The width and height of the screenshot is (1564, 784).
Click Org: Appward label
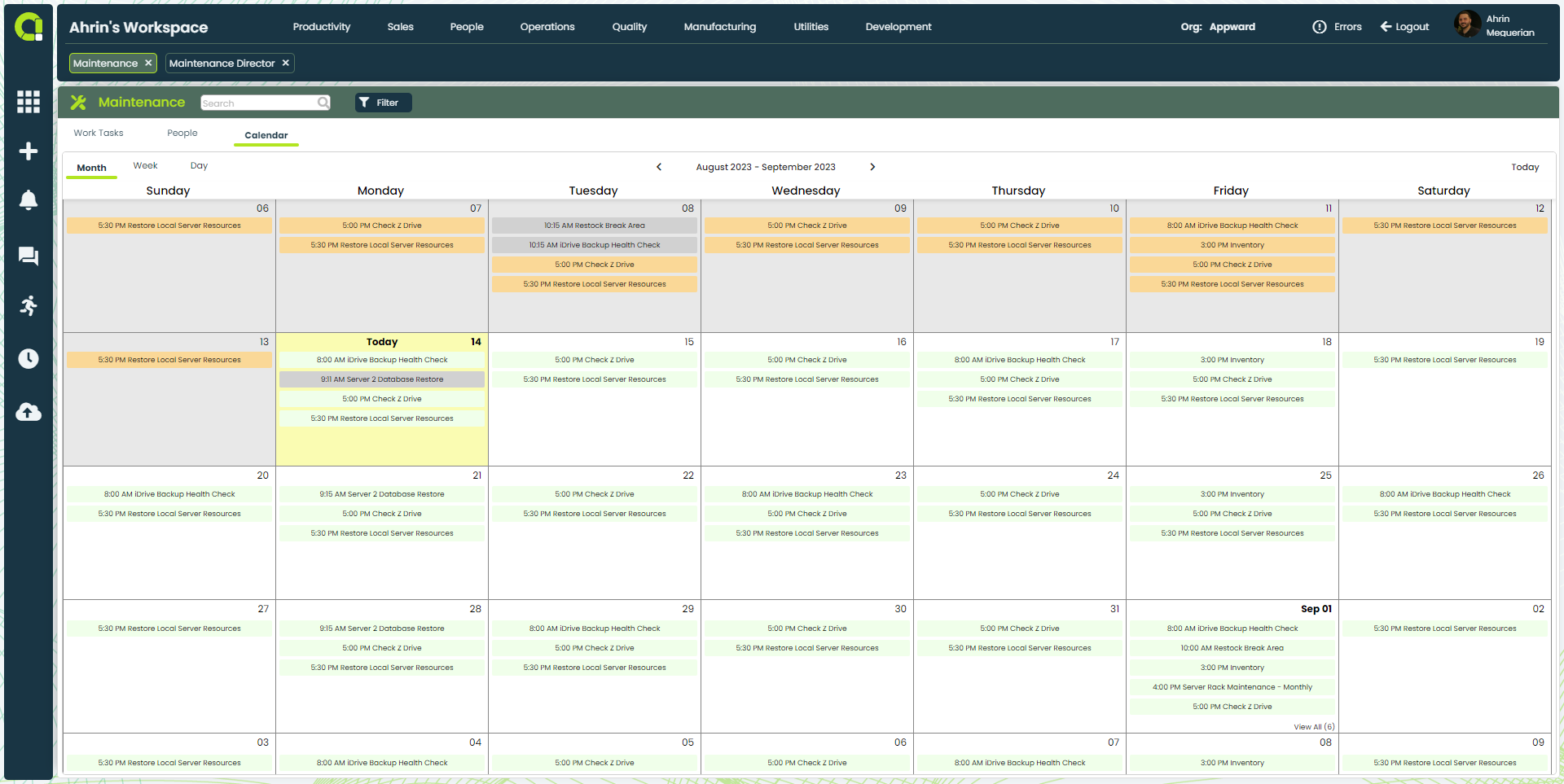pos(1218,27)
